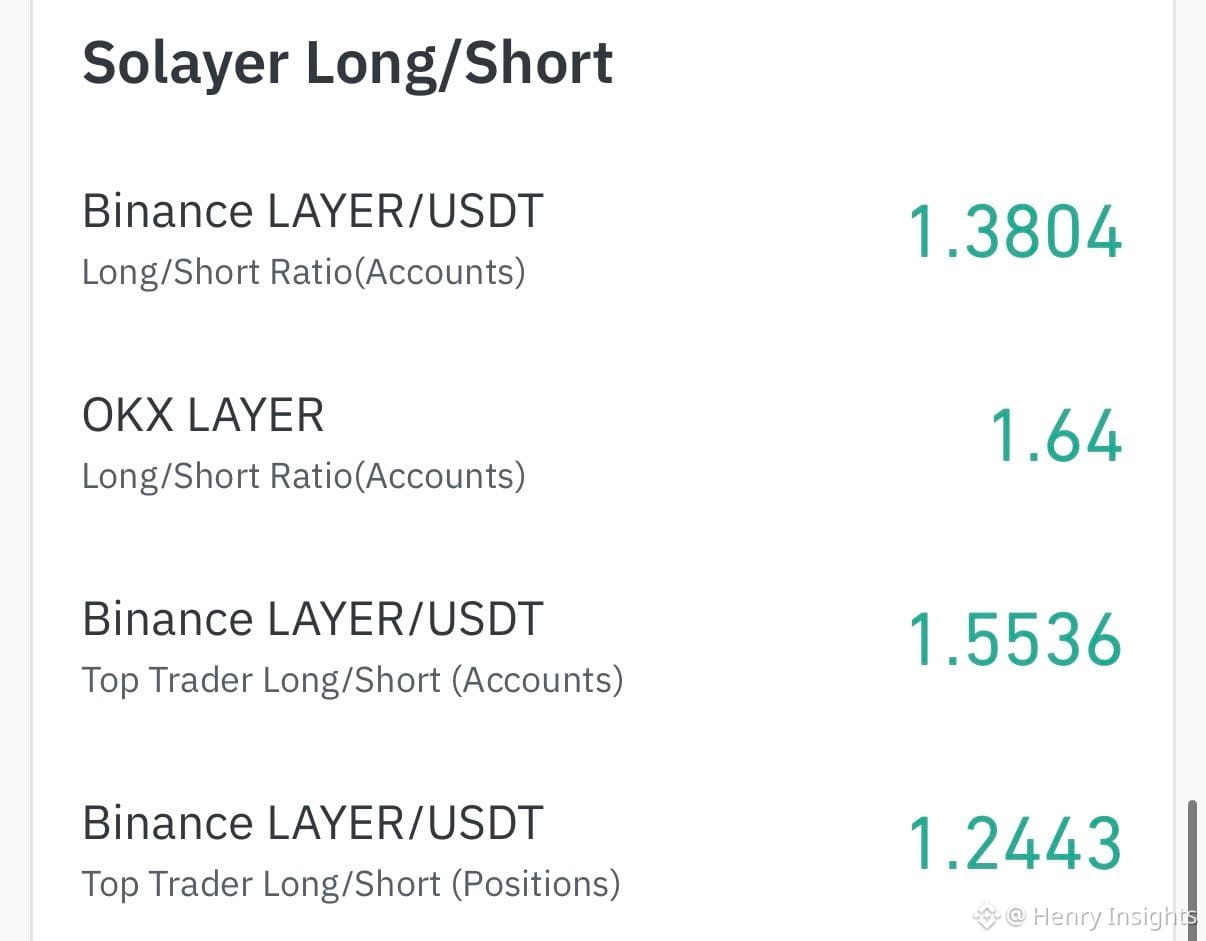Viewport: 1206px width, 941px height.
Task: Click the Henry Insights watermark text
Action: 1115,916
